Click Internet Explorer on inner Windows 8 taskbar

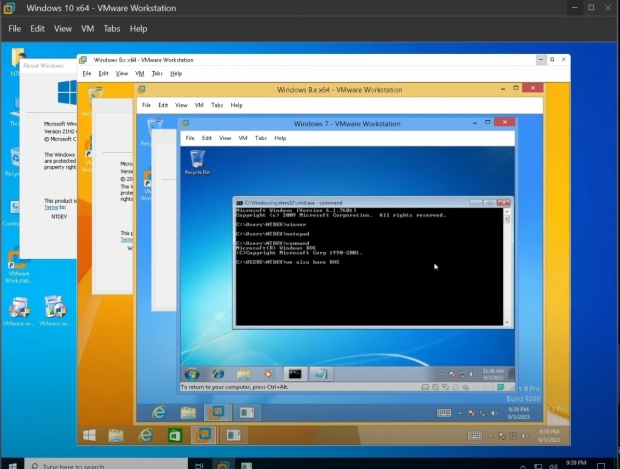(159, 412)
